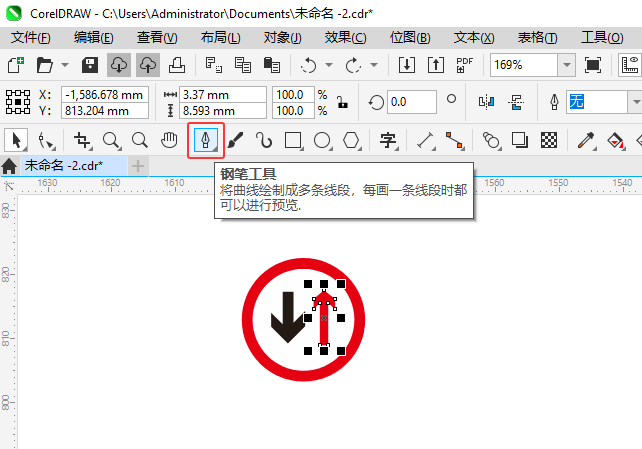Click the X position field
This screenshot has height=449, width=642.
pyautogui.click(x=105, y=95)
